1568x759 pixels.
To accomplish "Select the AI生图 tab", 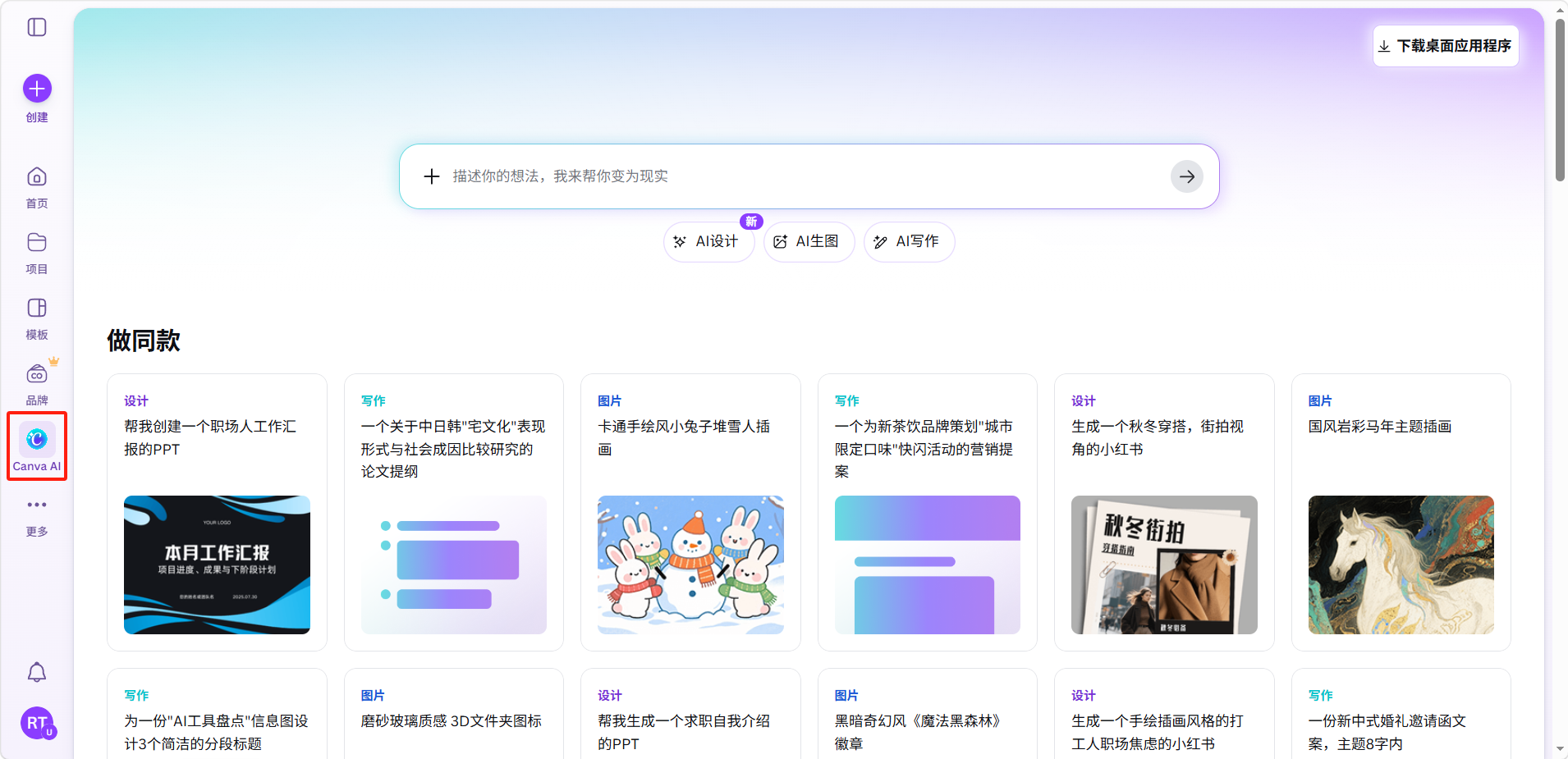I will [x=809, y=242].
